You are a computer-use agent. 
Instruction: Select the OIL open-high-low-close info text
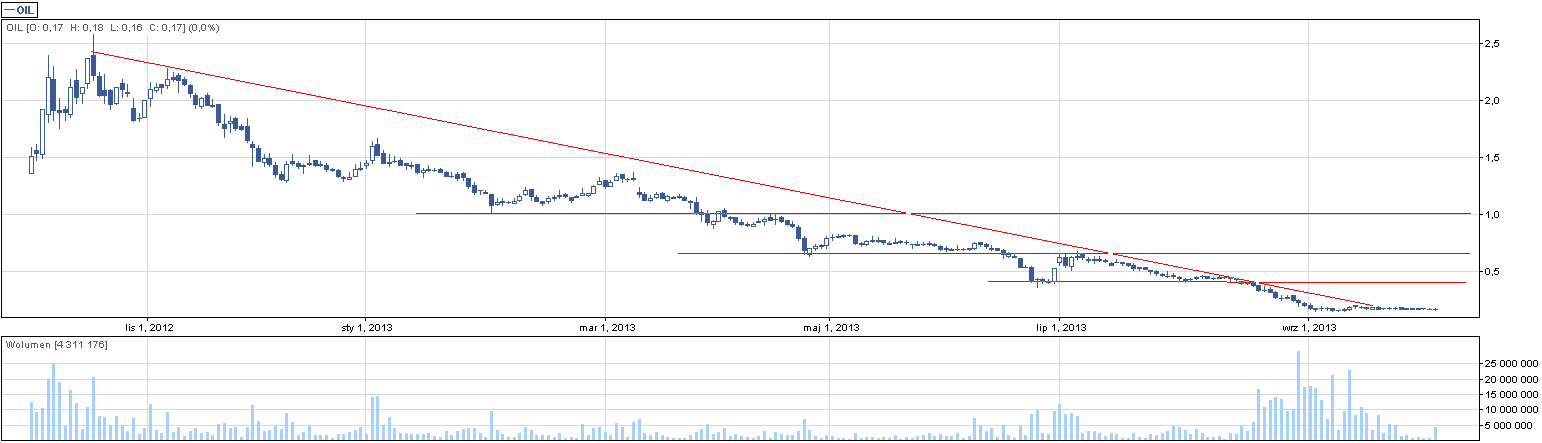click(113, 28)
